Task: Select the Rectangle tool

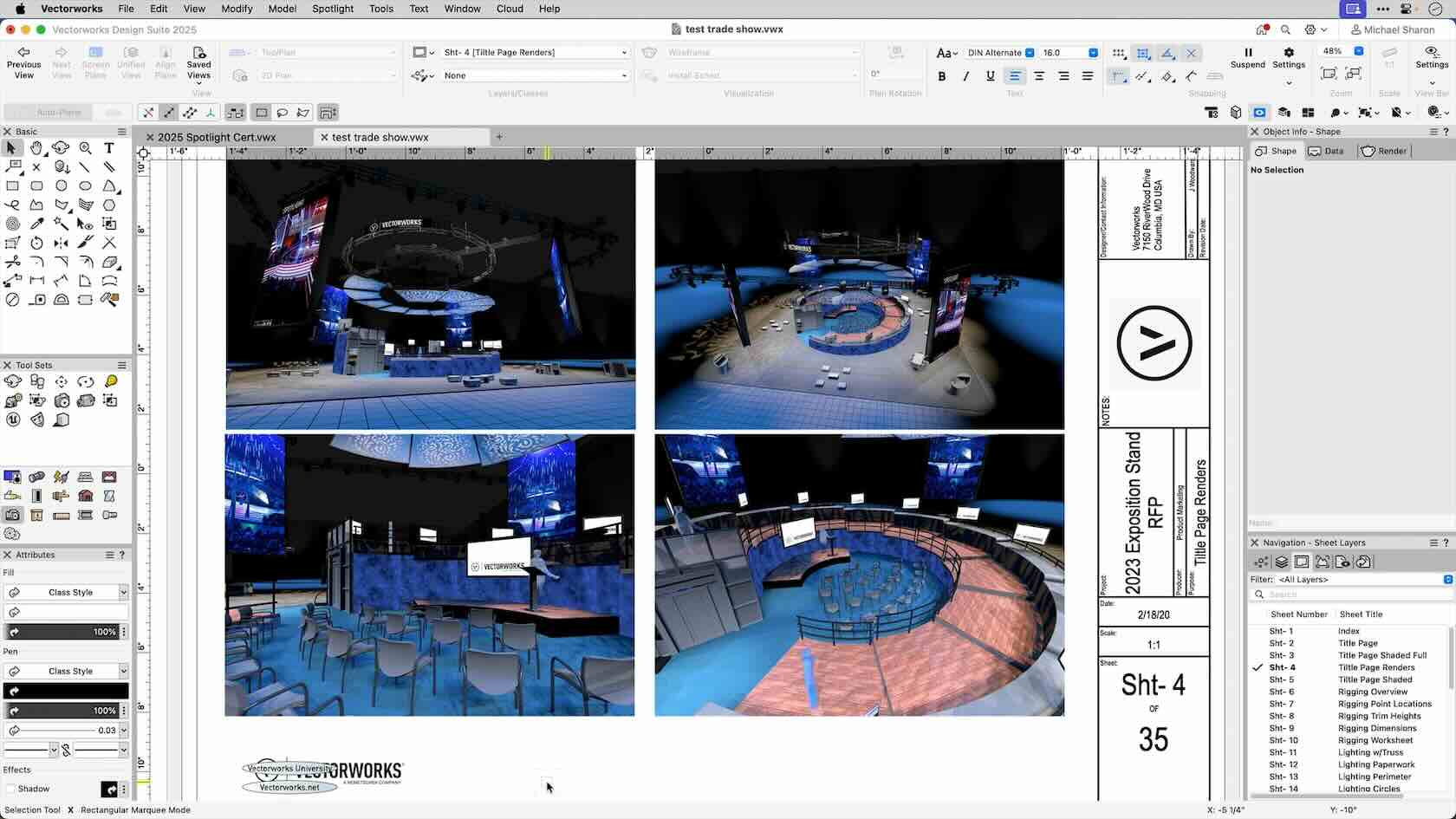Action: point(12,185)
